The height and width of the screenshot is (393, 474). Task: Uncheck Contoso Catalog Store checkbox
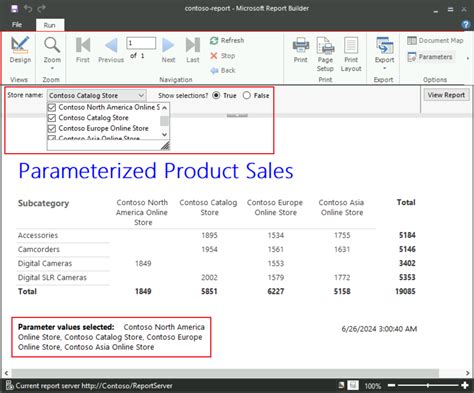(x=52, y=118)
